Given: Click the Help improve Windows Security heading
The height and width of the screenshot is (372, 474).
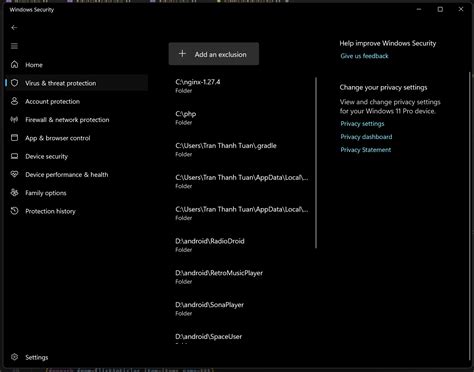Looking at the screenshot, I should 388,43.
